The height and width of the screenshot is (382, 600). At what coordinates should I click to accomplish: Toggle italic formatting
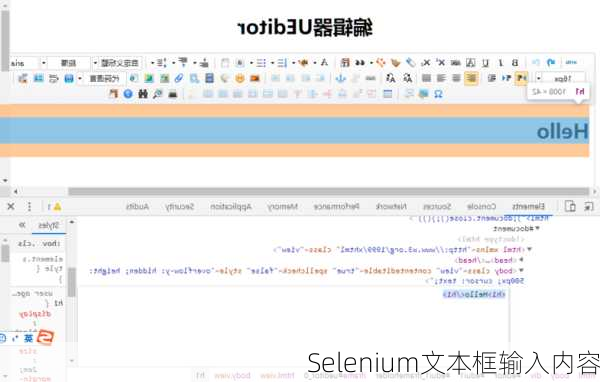501,62
